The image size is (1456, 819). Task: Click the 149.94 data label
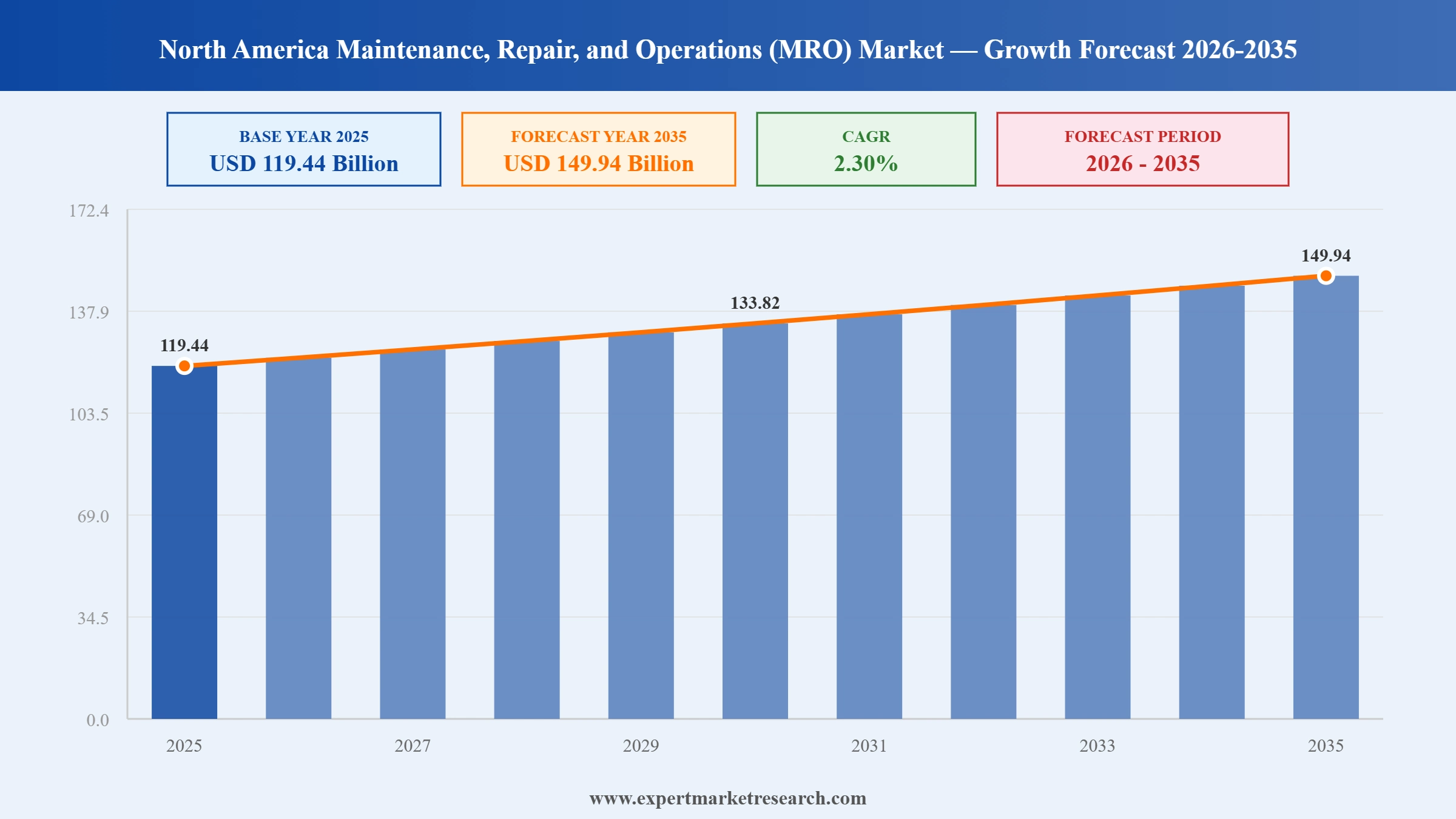[x=1326, y=255]
